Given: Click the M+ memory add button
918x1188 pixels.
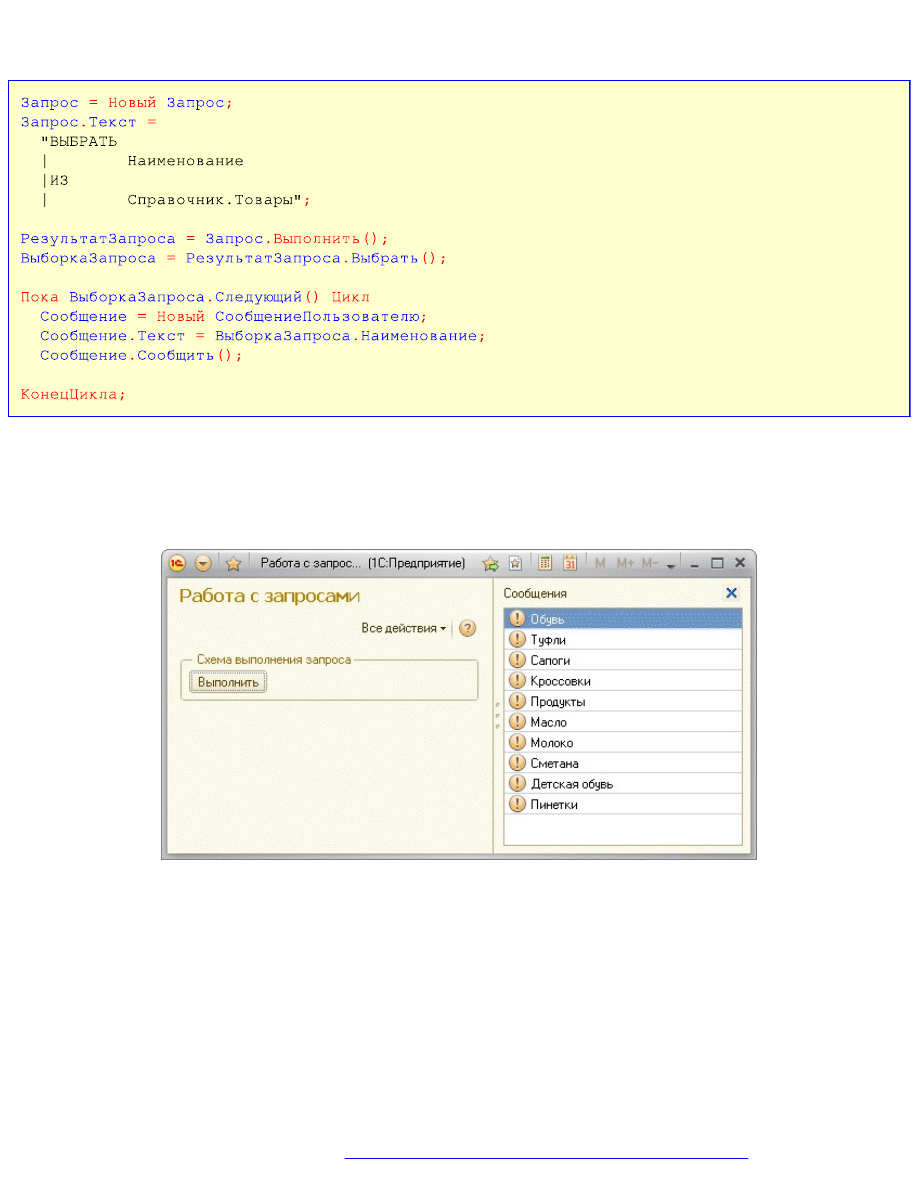Looking at the screenshot, I should [x=626, y=563].
